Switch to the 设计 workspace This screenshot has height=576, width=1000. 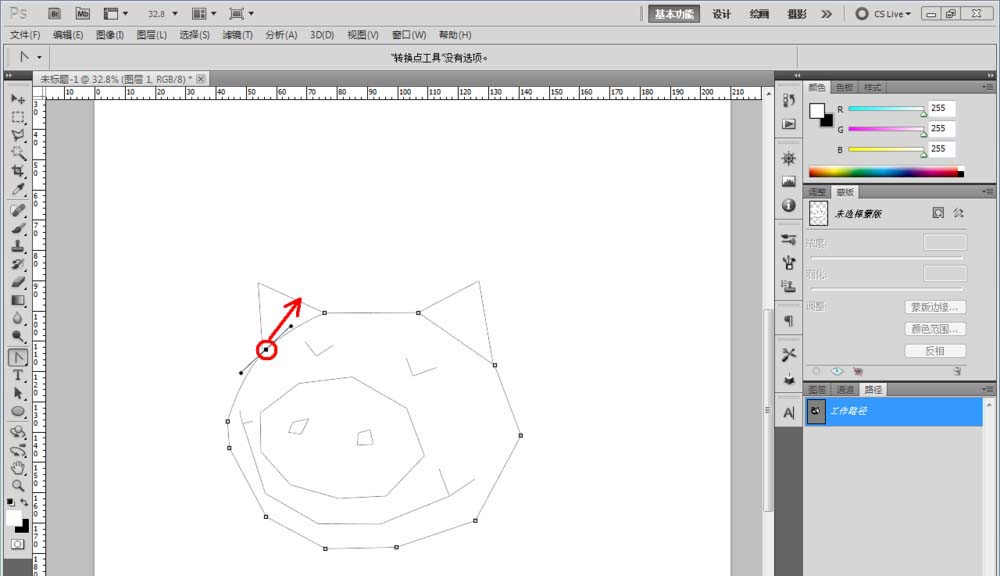721,14
